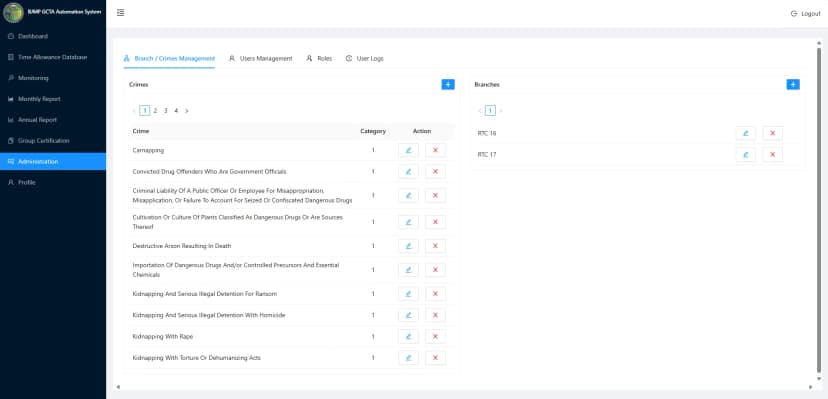Delete Importation Of Dangerous Drugs crime
This screenshot has width=828, height=399.
435,270
